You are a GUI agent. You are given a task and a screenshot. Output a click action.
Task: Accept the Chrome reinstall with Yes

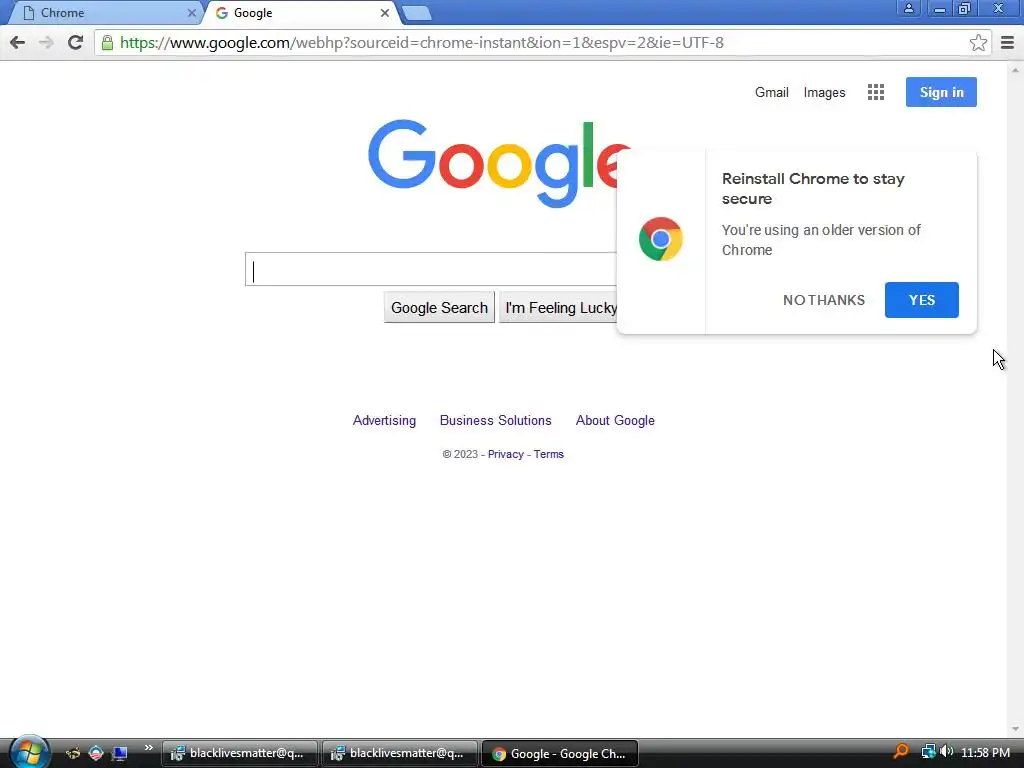click(921, 300)
